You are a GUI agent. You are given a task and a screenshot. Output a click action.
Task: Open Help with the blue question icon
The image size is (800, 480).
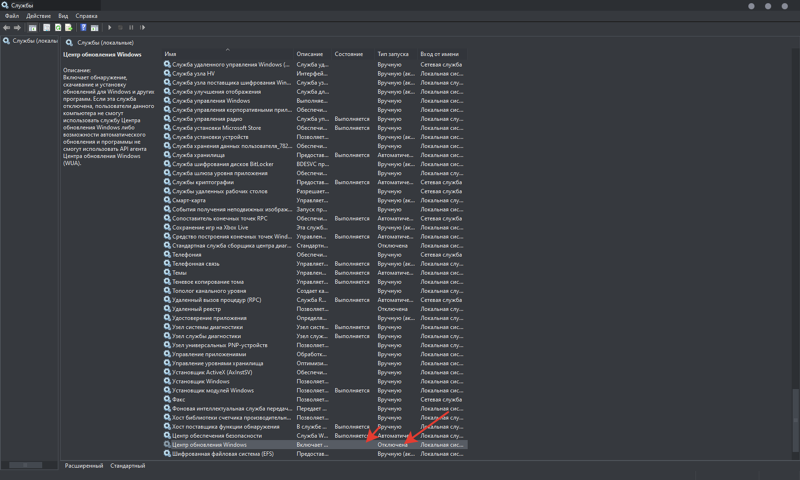(x=83, y=28)
